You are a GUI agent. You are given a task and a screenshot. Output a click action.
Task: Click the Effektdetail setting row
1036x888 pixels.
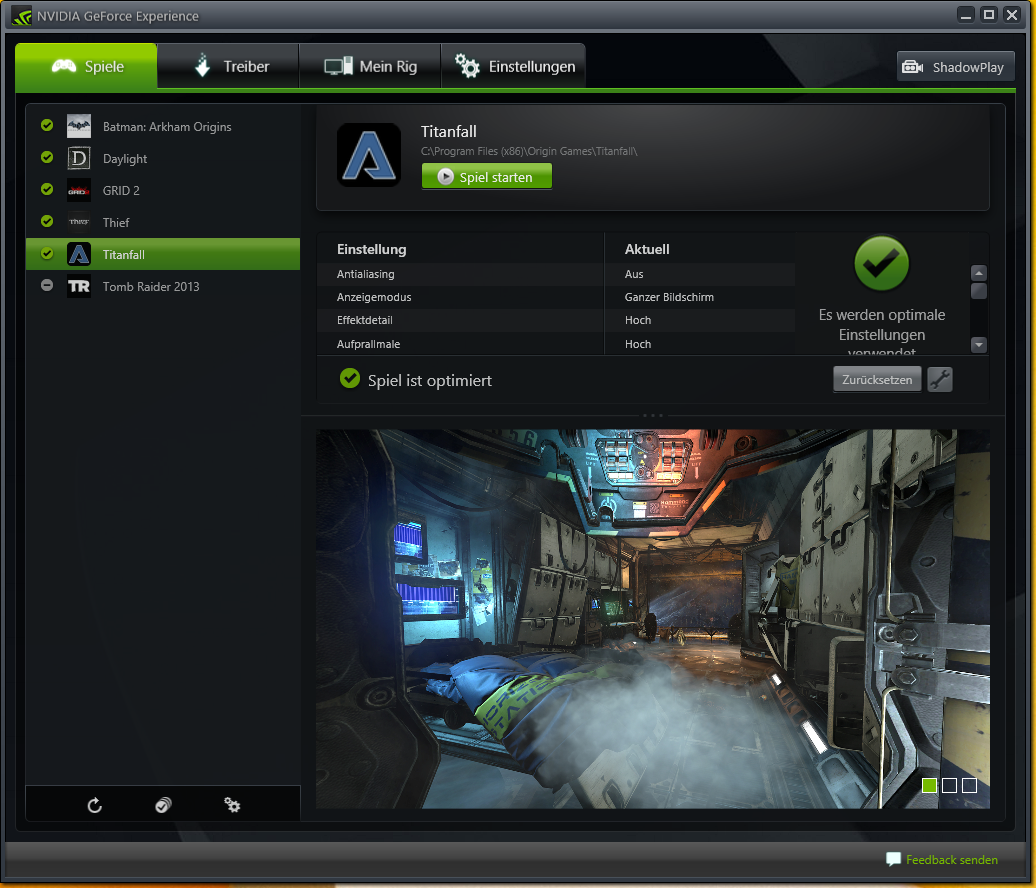tap(556, 320)
